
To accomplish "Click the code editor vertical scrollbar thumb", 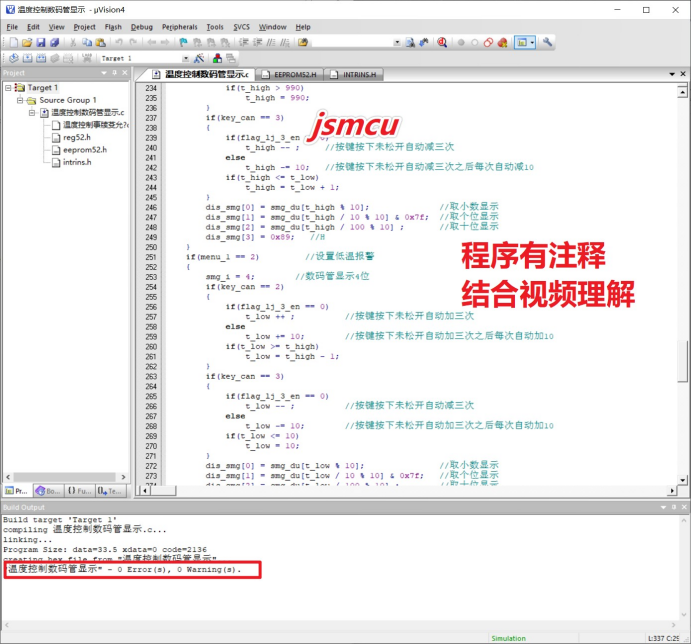I will coord(683,361).
